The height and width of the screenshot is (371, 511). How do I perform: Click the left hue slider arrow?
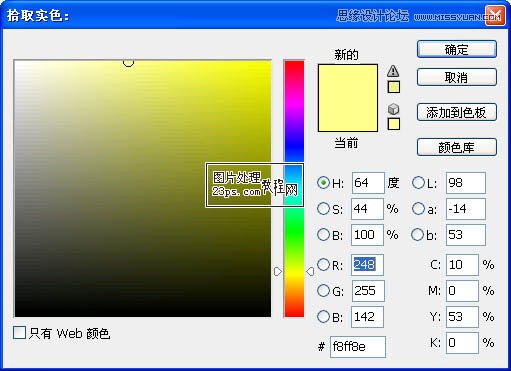pyautogui.click(x=278, y=272)
